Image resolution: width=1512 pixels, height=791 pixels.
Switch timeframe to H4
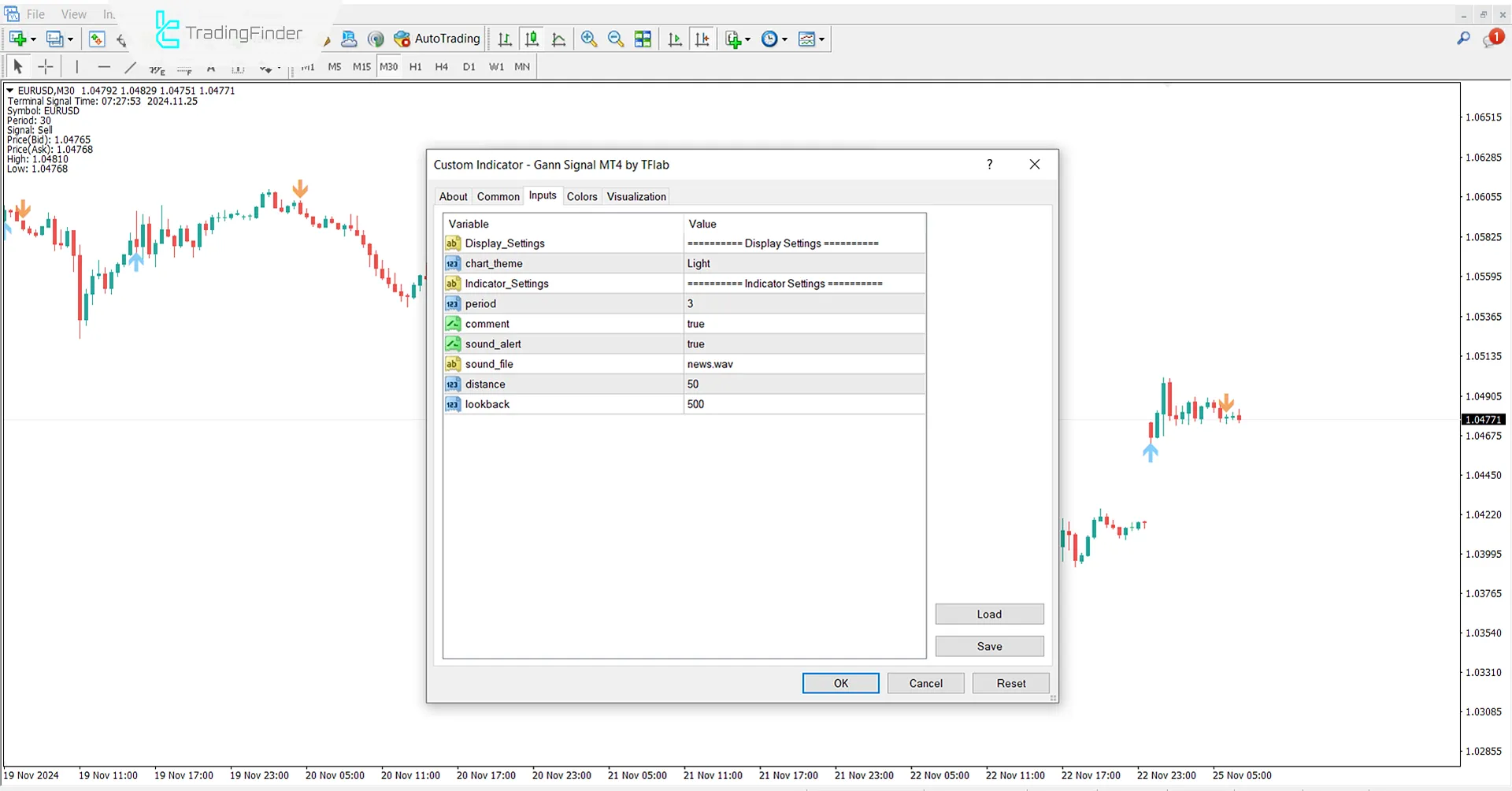tap(441, 67)
